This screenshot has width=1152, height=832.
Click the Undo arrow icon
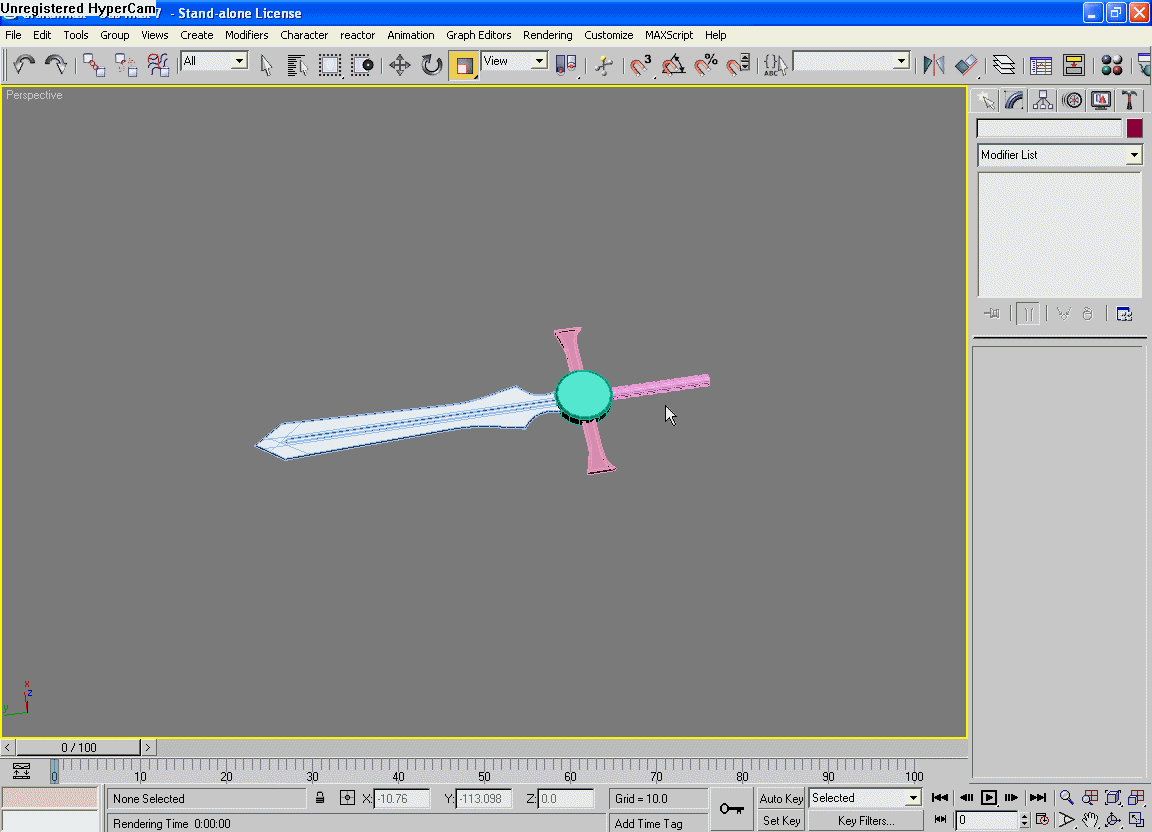[24, 66]
